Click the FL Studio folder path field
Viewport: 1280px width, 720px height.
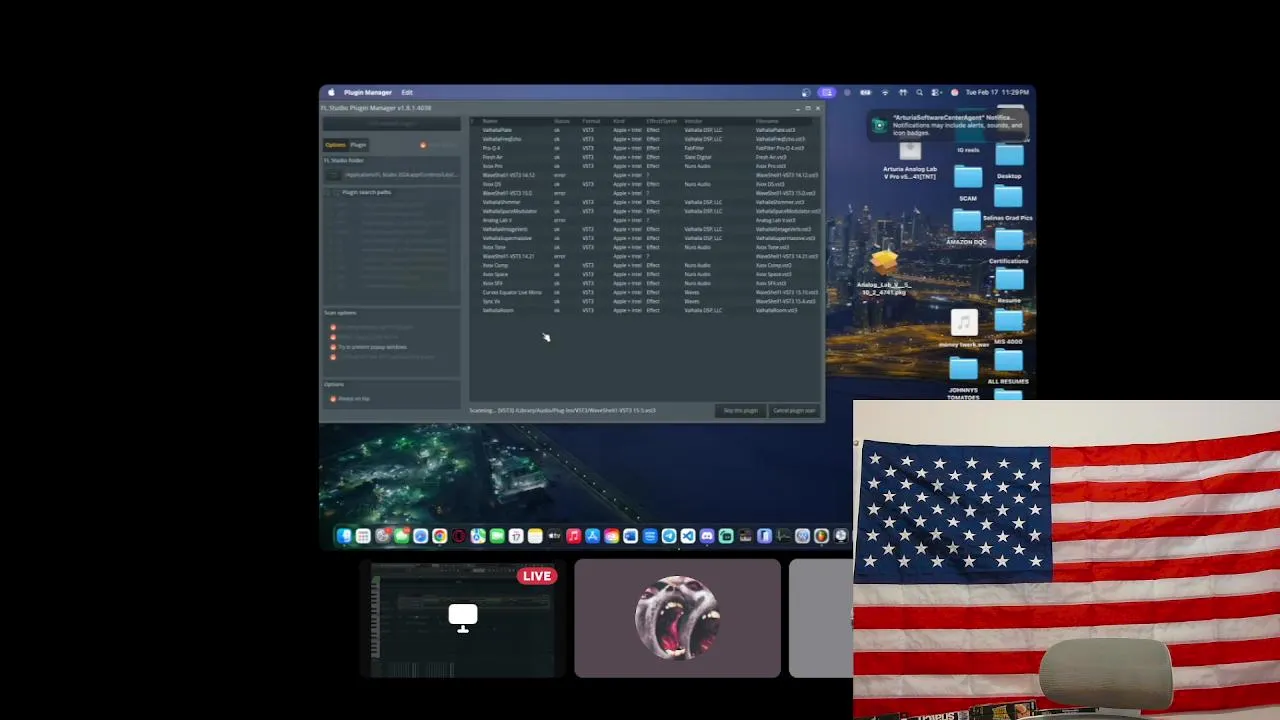tap(402, 175)
